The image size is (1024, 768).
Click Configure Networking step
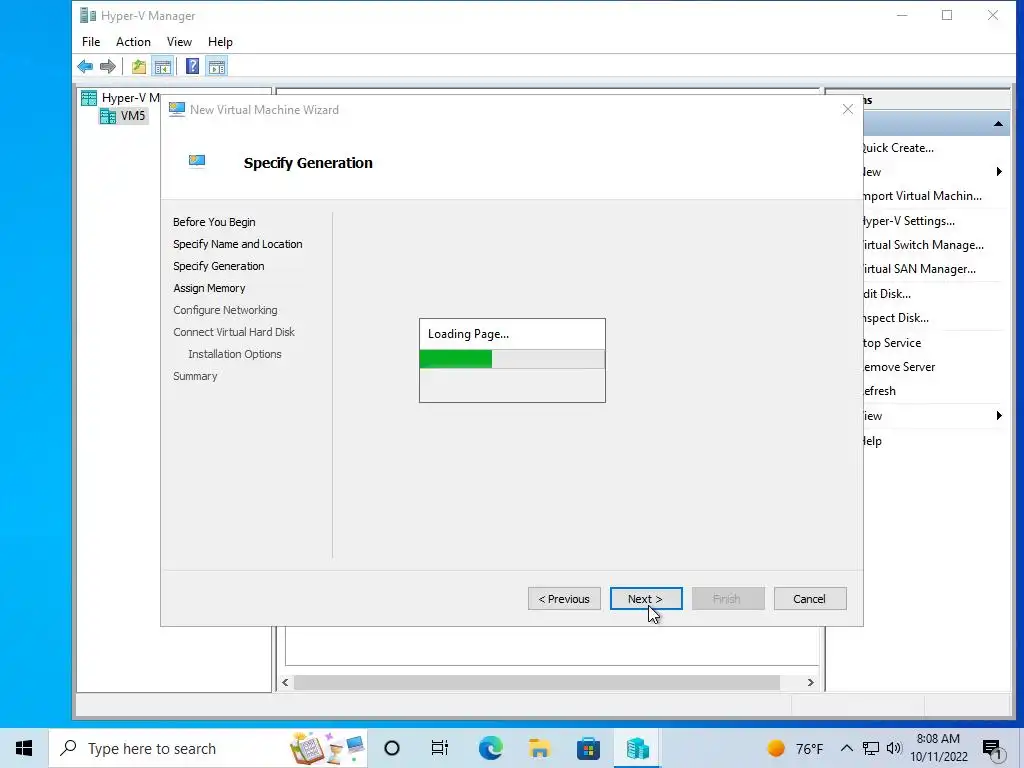[x=225, y=310]
